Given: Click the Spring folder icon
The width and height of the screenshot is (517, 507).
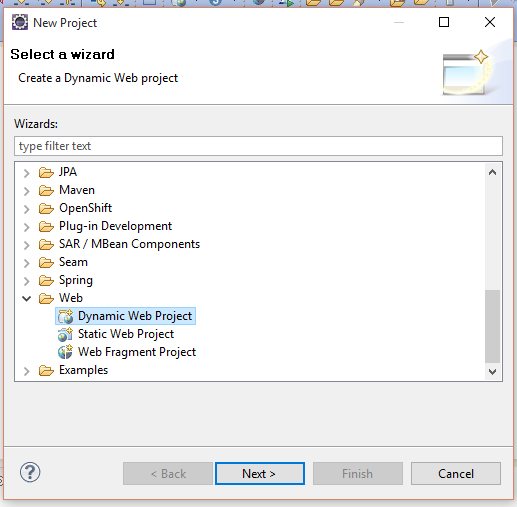Looking at the screenshot, I should (46, 280).
